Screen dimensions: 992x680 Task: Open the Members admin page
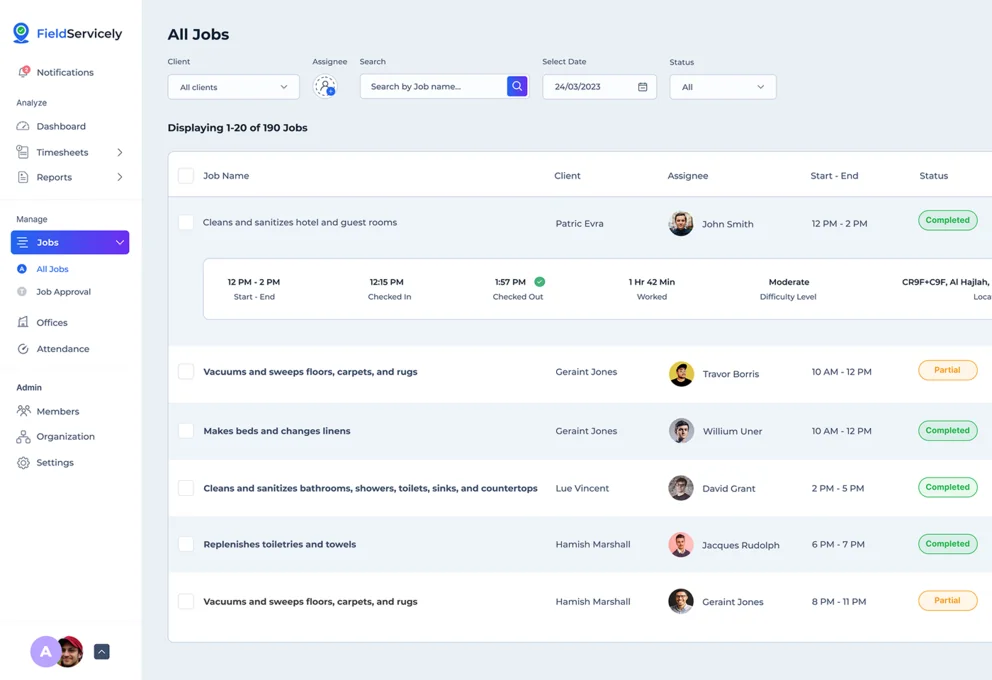(60, 411)
